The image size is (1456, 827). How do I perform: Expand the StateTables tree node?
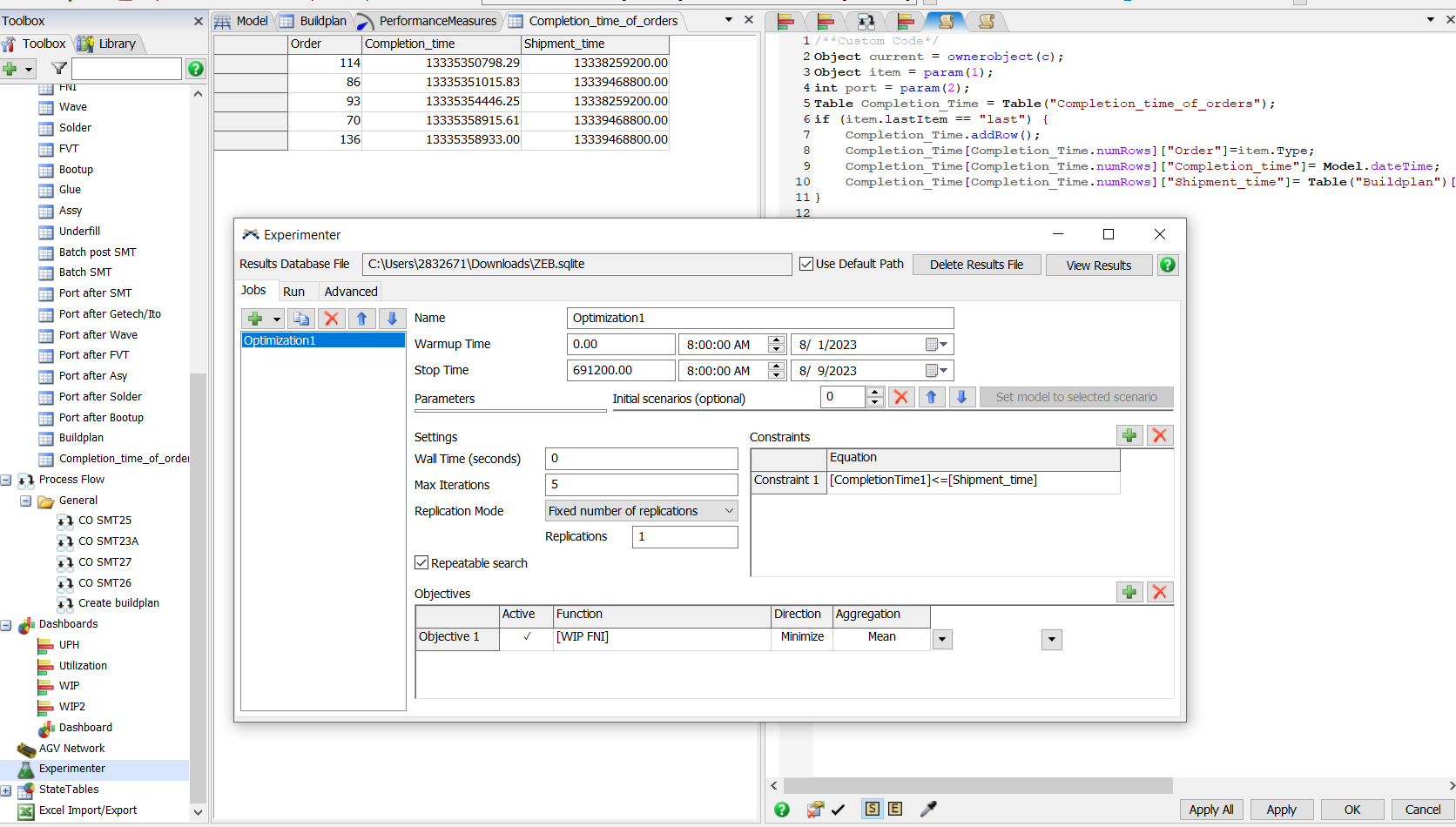[6, 790]
